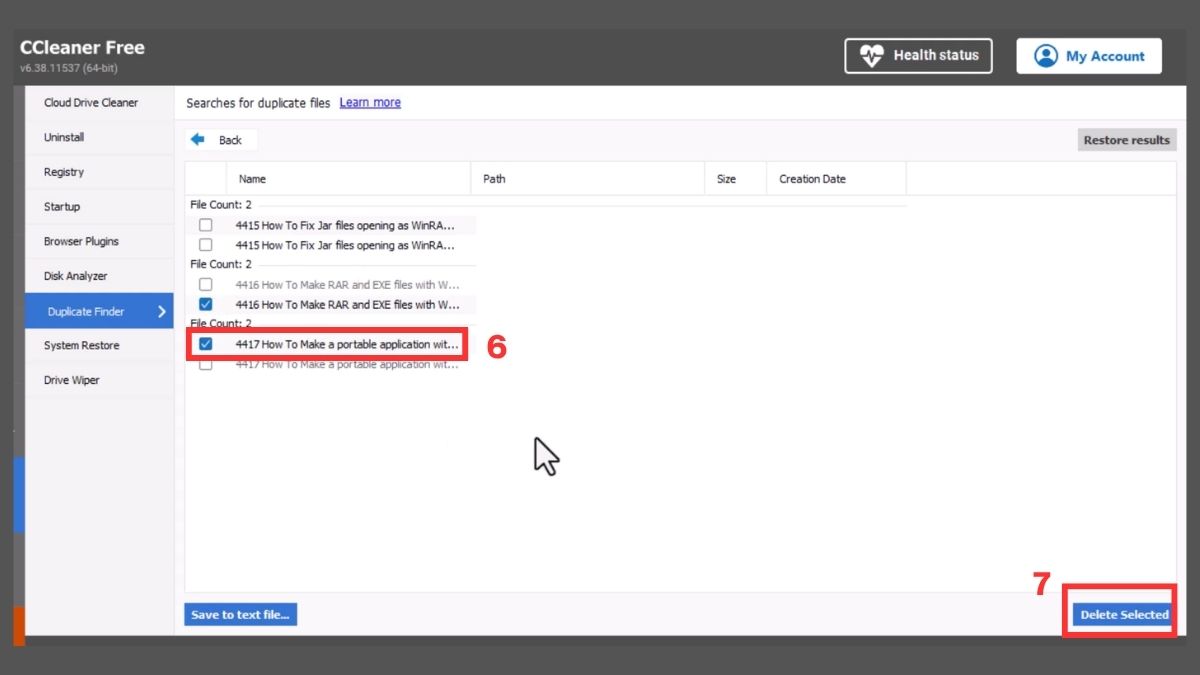The width and height of the screenshot is (1200, 675).
Task: Click the Back button
Action: coord(221,140)
